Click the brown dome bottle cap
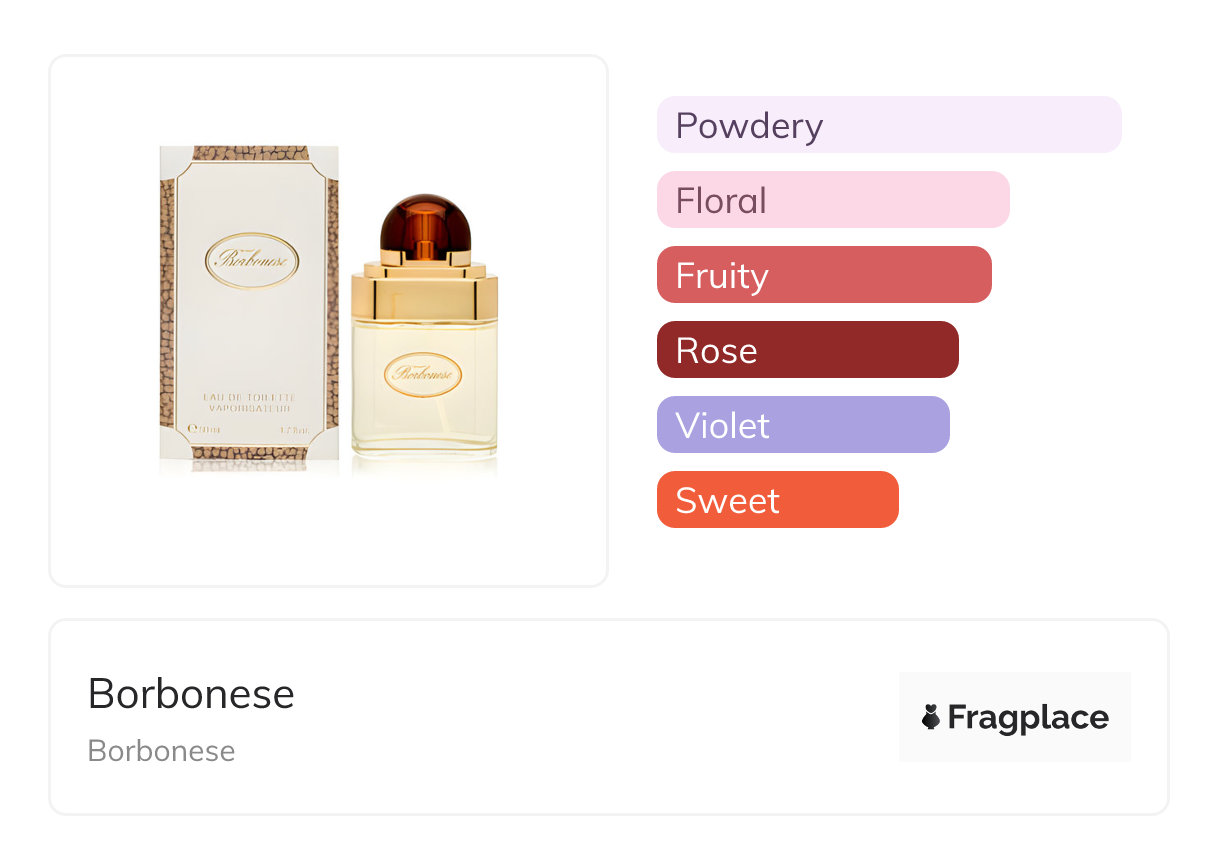1218x864 pixels. [425, 222]
